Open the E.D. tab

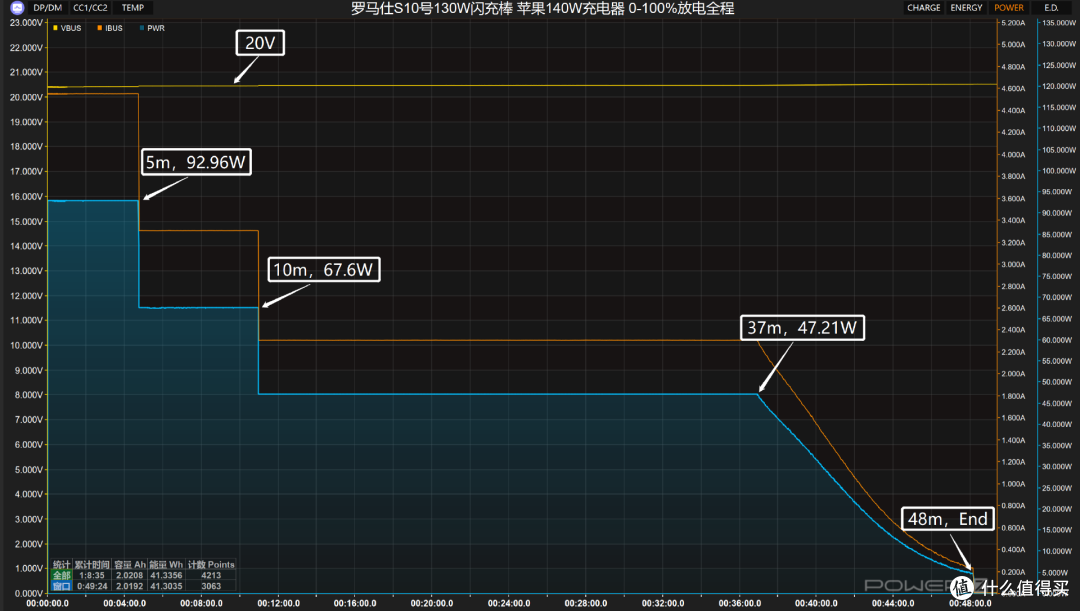pos(1051,8)
